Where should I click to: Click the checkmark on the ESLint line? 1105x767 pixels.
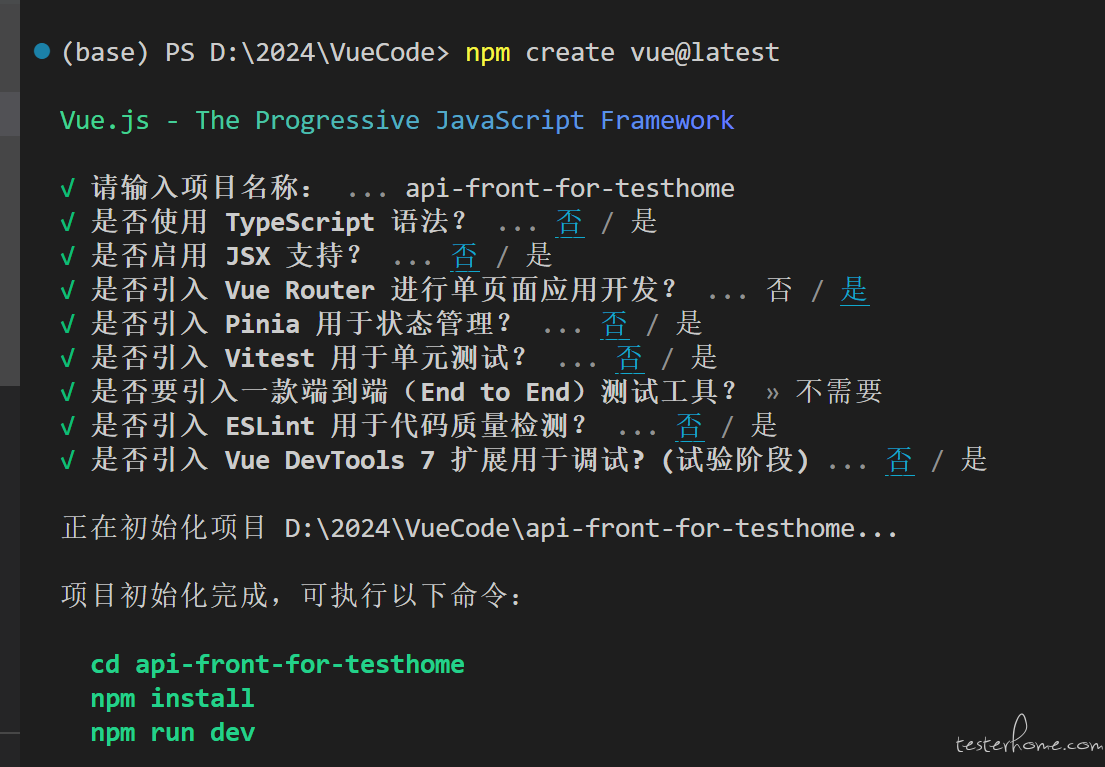tap(68, 426)
